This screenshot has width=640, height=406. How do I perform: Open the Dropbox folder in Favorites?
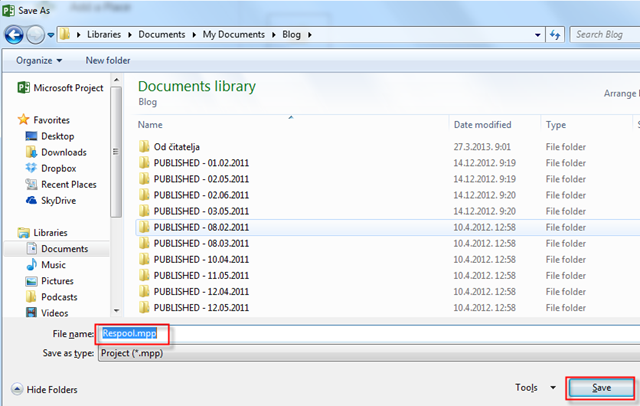pyautogui.click(x=58, y=168)
